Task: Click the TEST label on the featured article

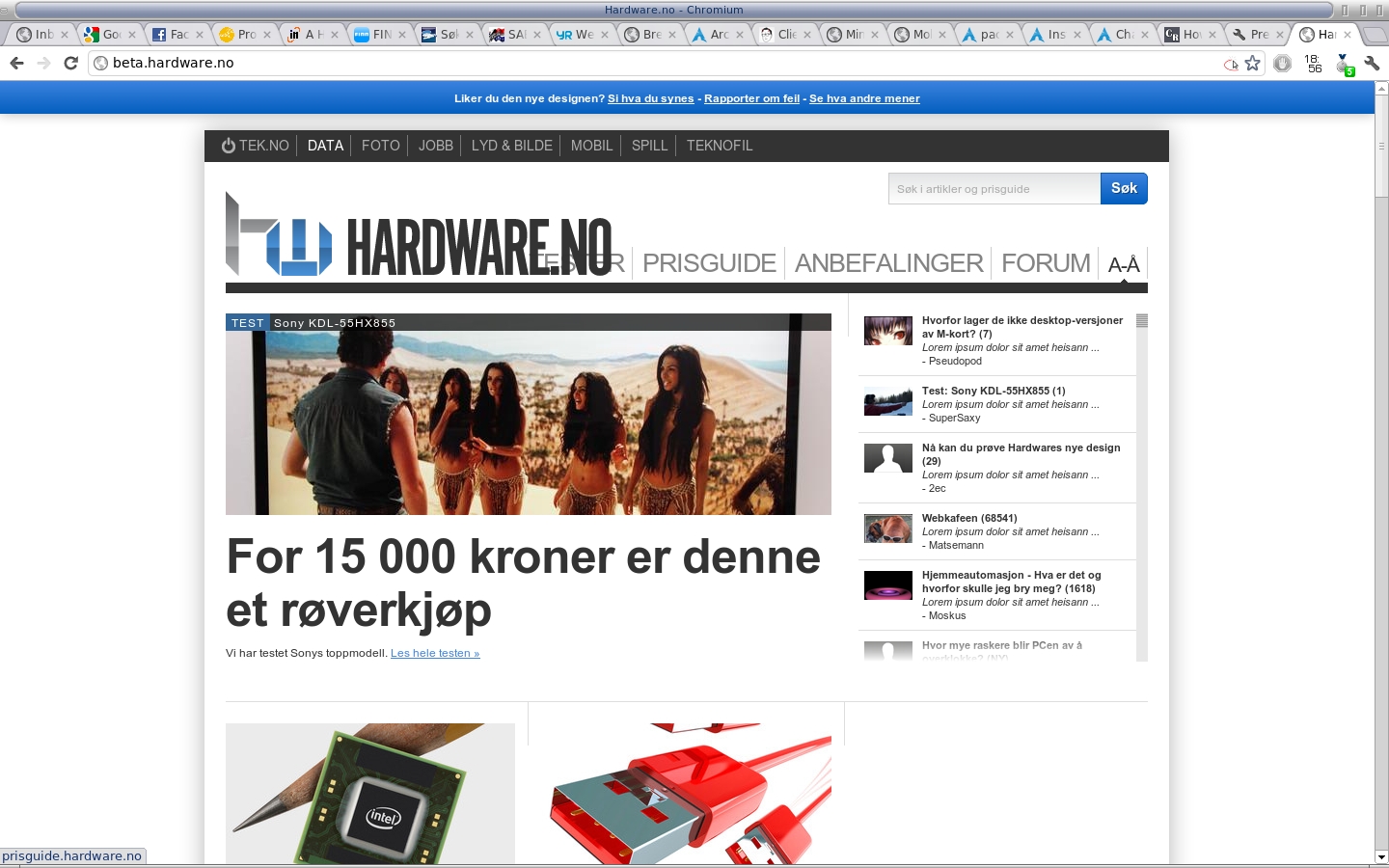Action: pos(247,323)
